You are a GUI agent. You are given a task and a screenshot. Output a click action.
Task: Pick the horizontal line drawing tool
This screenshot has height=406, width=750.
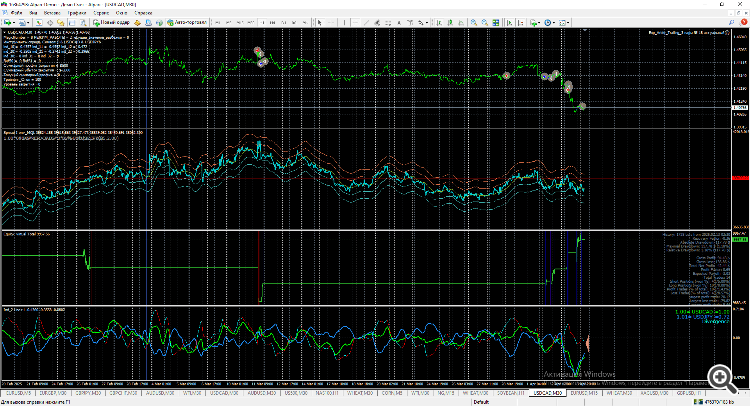point(355,22)
